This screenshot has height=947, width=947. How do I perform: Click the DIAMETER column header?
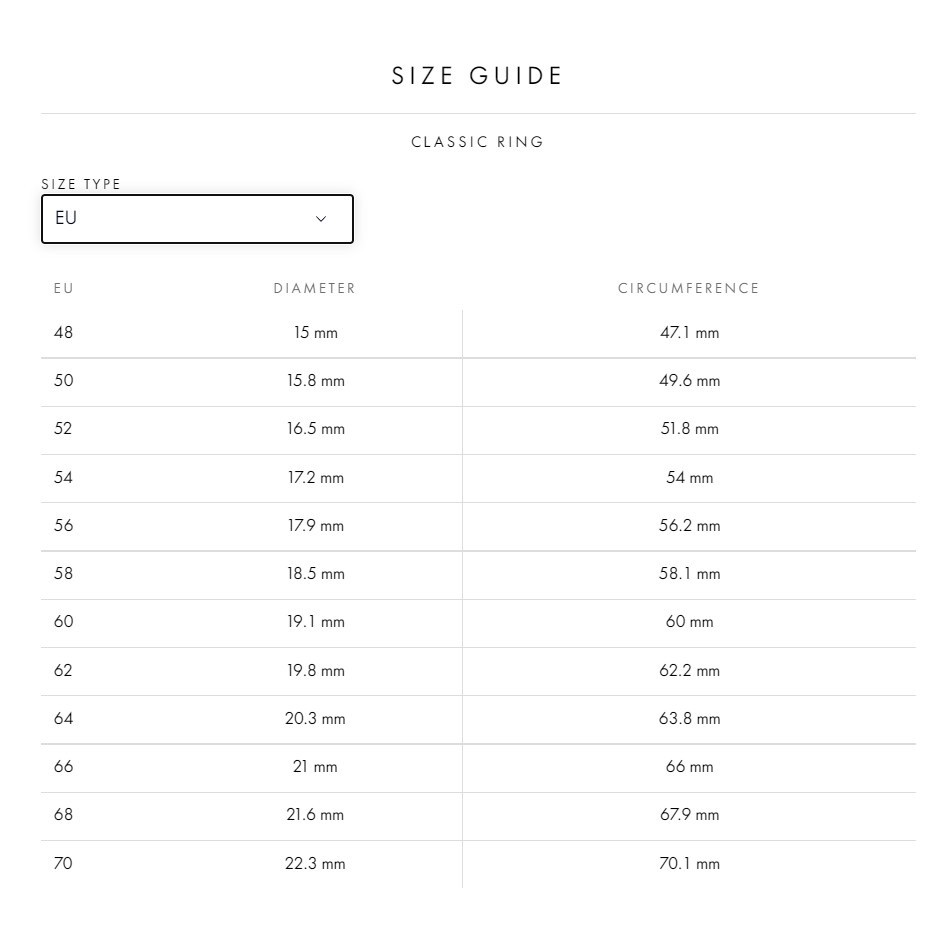tap(315, 288)
